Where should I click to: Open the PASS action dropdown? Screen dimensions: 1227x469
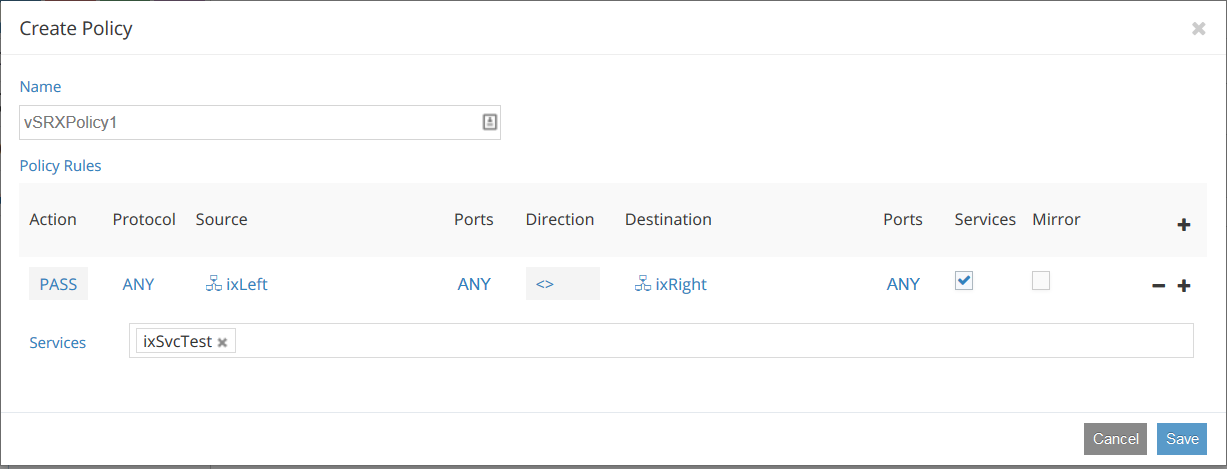58,284
